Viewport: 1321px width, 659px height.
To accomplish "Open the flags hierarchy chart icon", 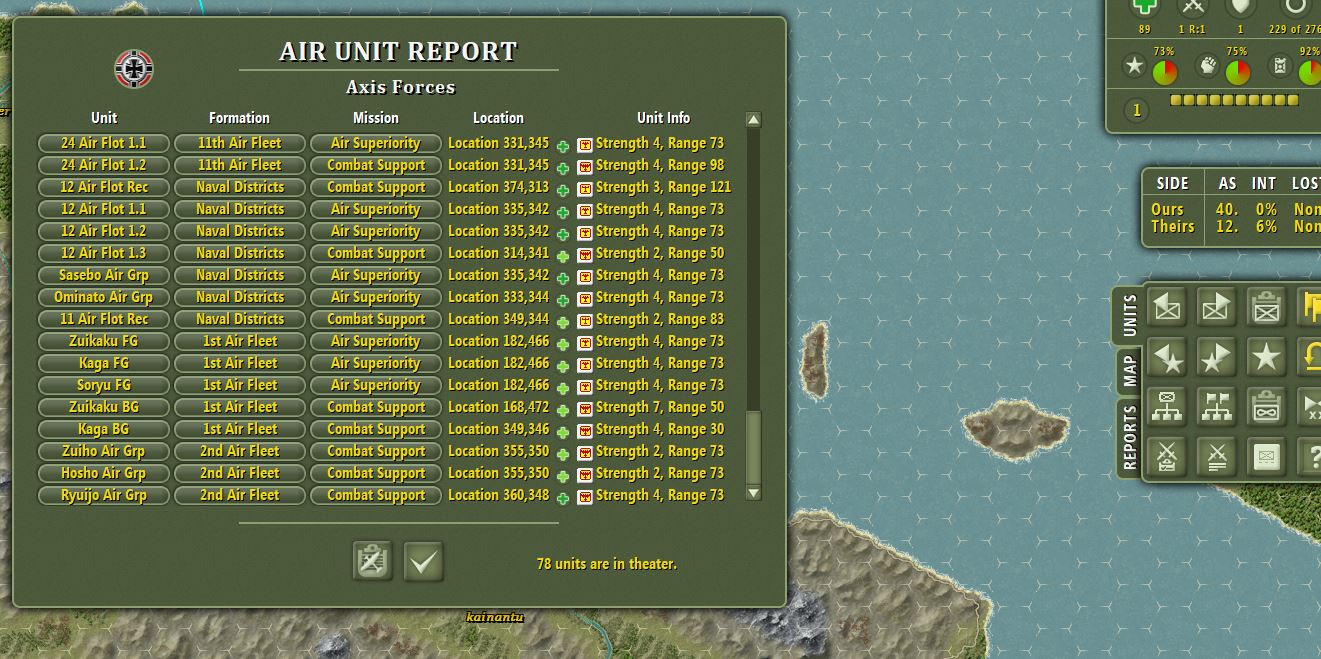I will tap(1216, 407).
